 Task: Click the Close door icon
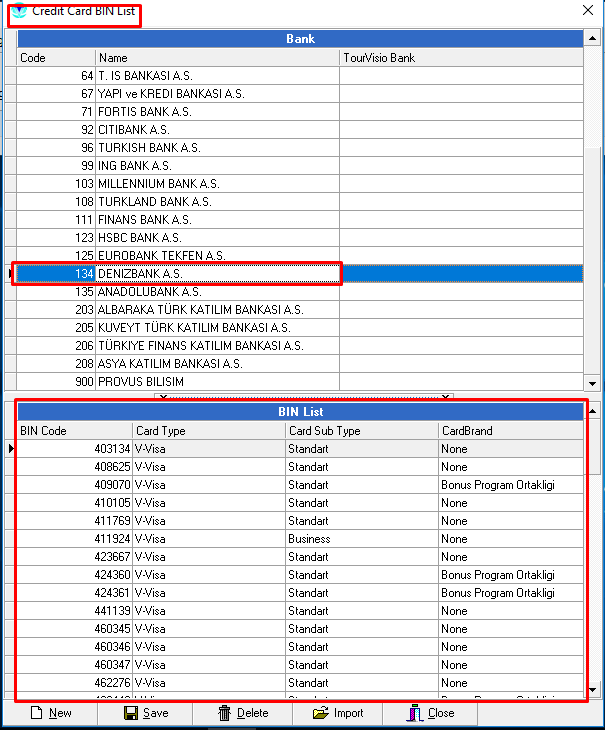pos(414,713)
